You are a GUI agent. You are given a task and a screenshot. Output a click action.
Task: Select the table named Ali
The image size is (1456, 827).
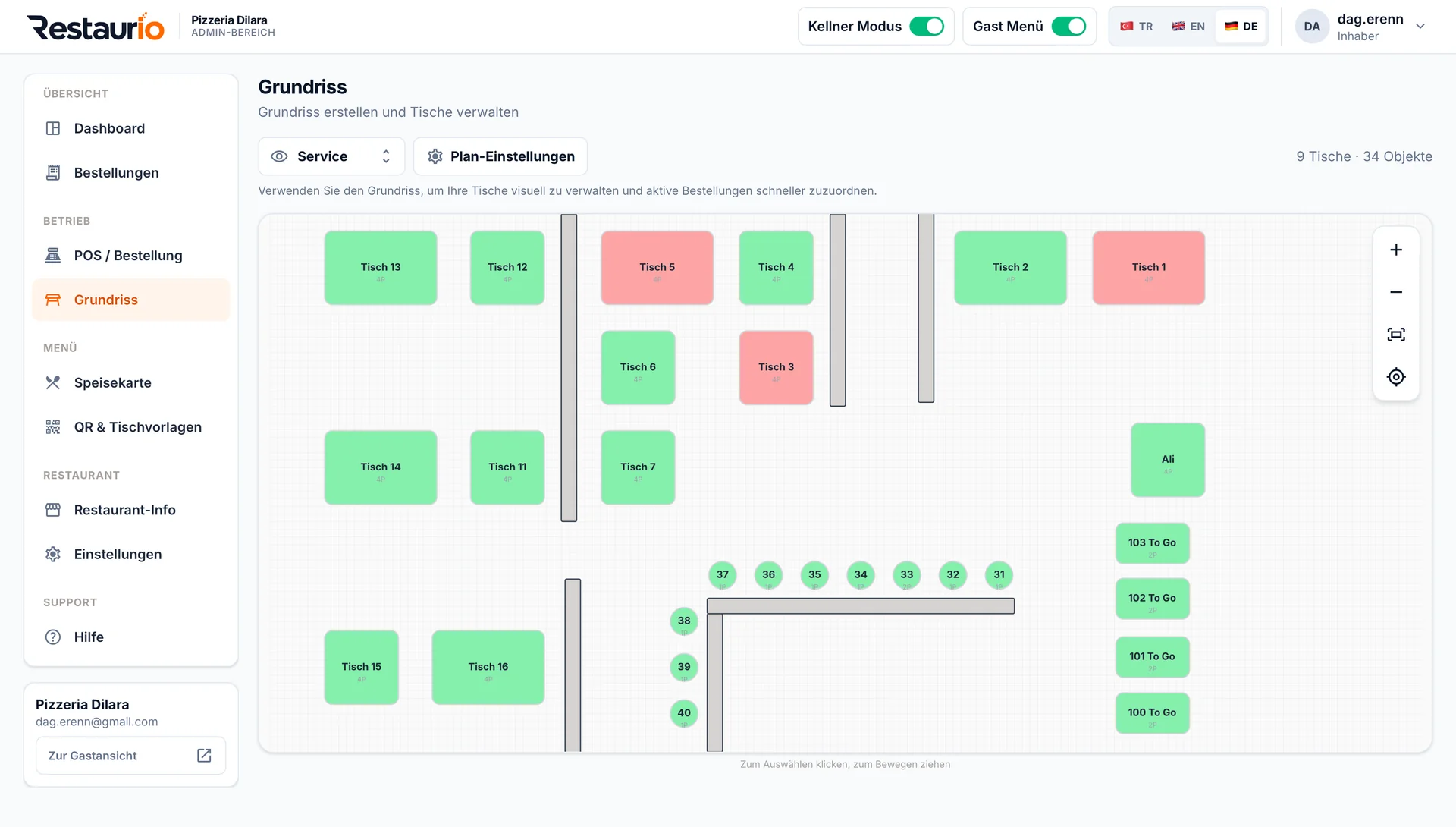[1167, 461]
